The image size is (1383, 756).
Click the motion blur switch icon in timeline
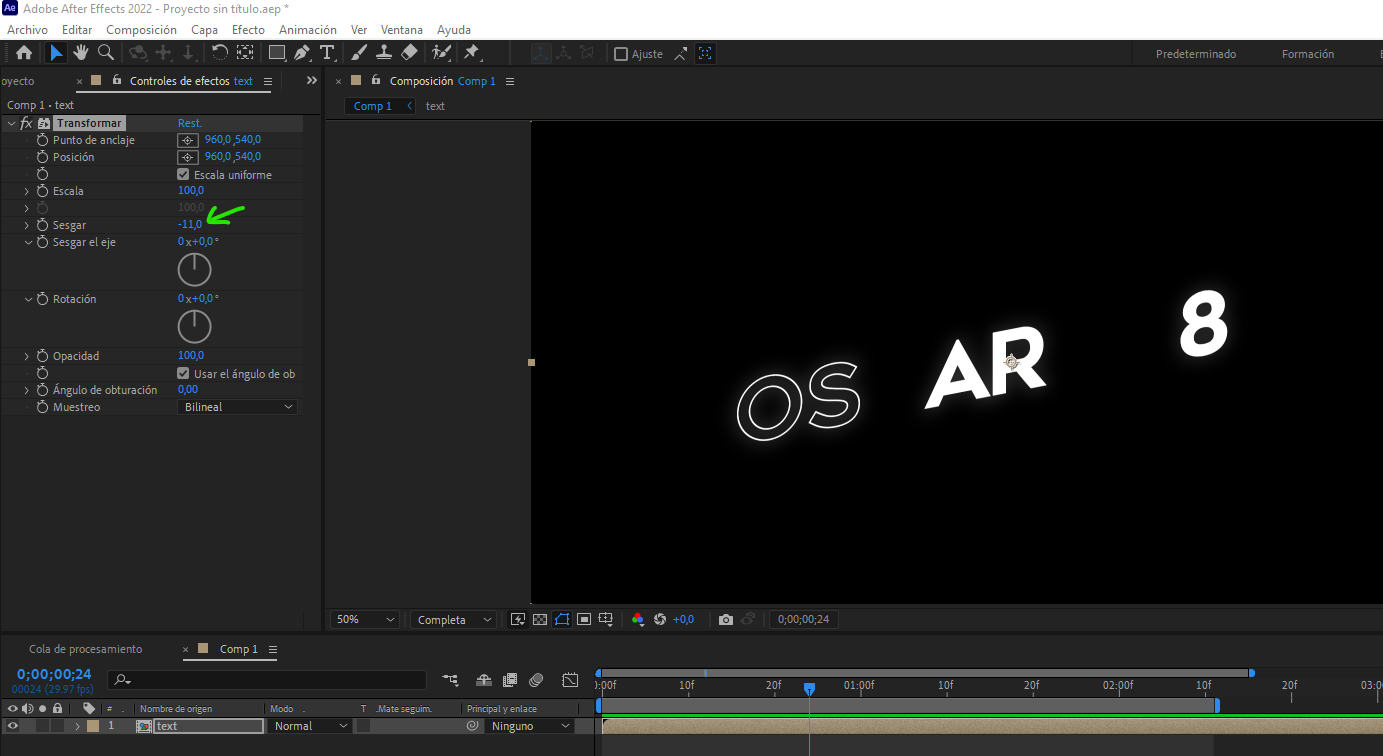(536, 680)
